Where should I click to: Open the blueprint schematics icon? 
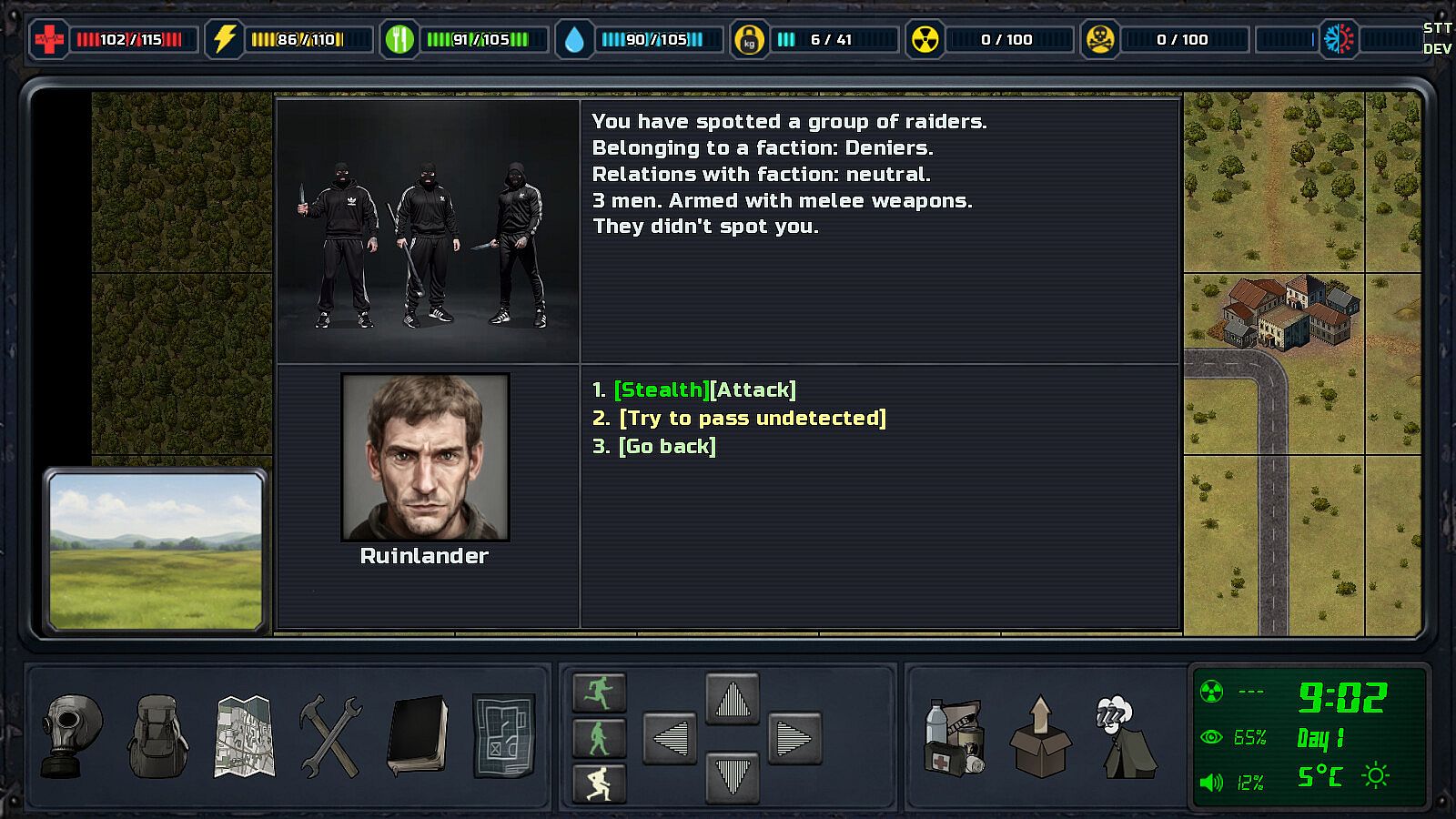click(x=504, y=737)
